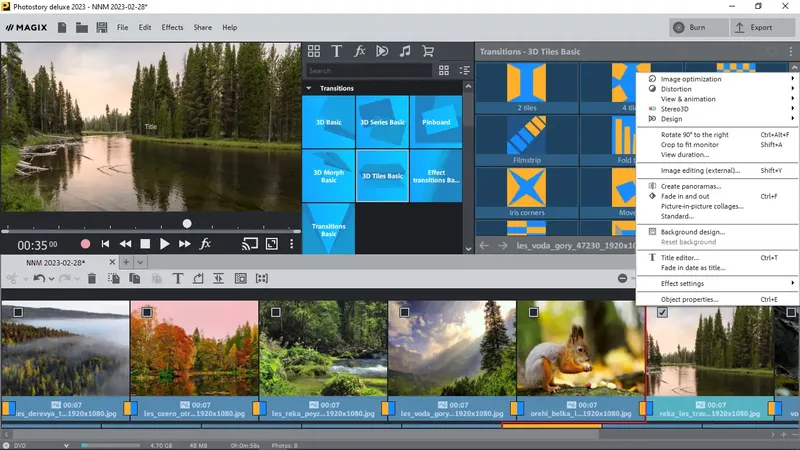Screen dimensions: 800x450
Task: Open the store shopping cart icon
Action: [428, 51]
